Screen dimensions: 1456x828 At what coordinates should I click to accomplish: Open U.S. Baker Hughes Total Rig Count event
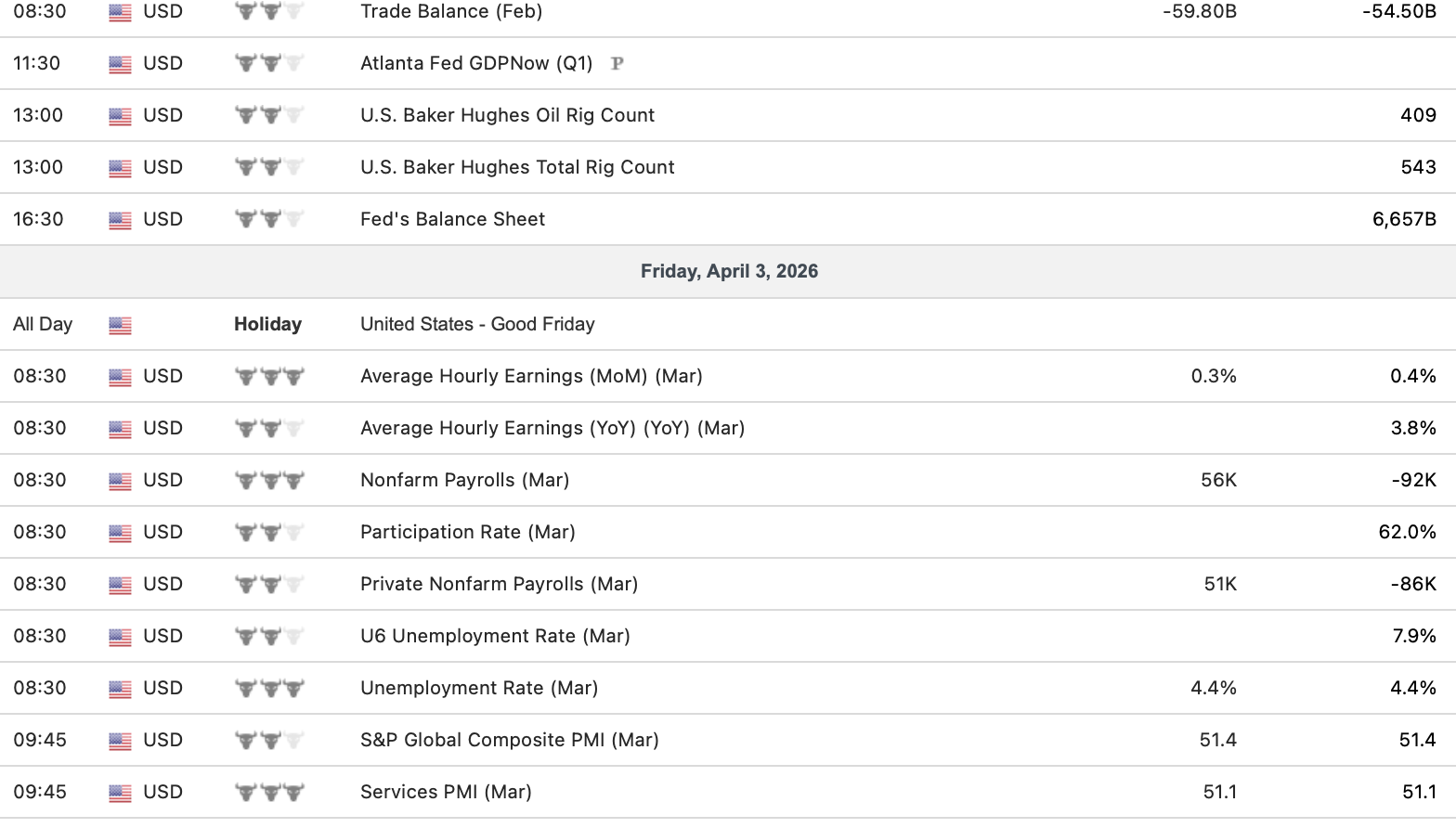(x=517, y=167)
